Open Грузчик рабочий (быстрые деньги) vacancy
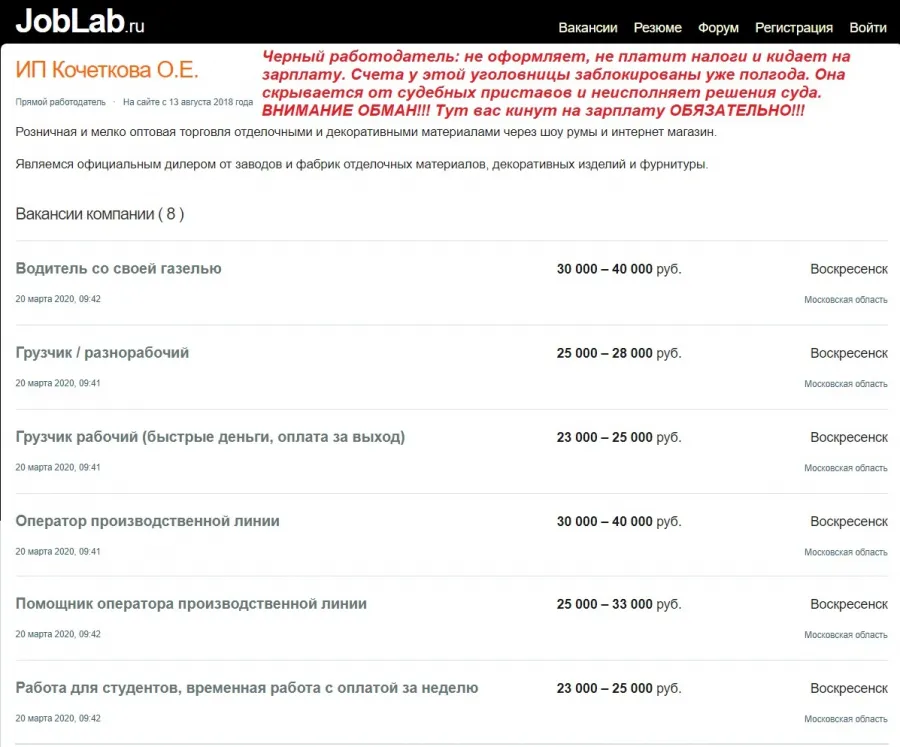 point(210,437)
